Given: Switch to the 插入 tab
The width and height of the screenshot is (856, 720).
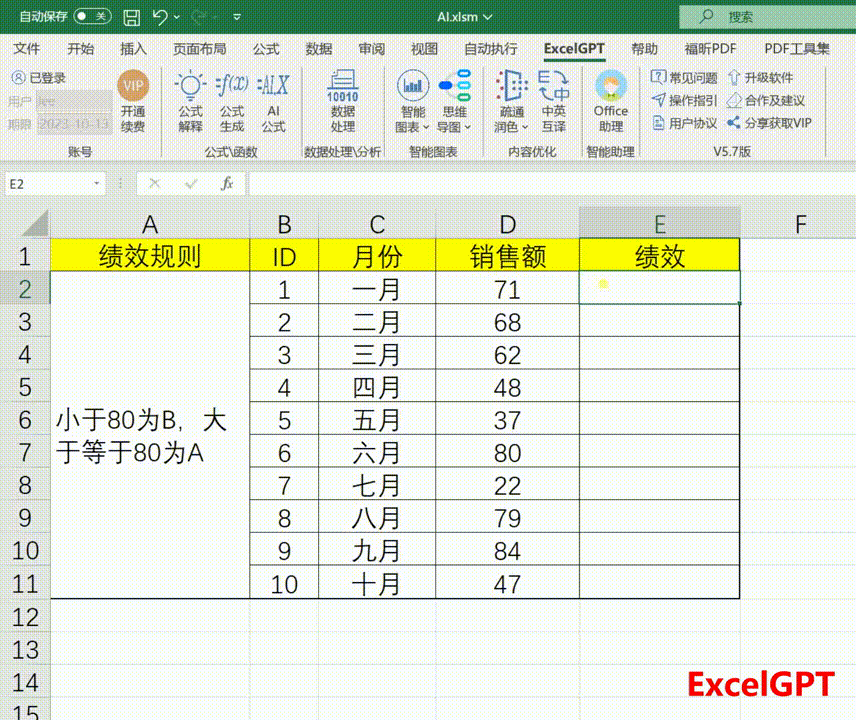Looking at the screenshot, I should click(x=133, y=49).
